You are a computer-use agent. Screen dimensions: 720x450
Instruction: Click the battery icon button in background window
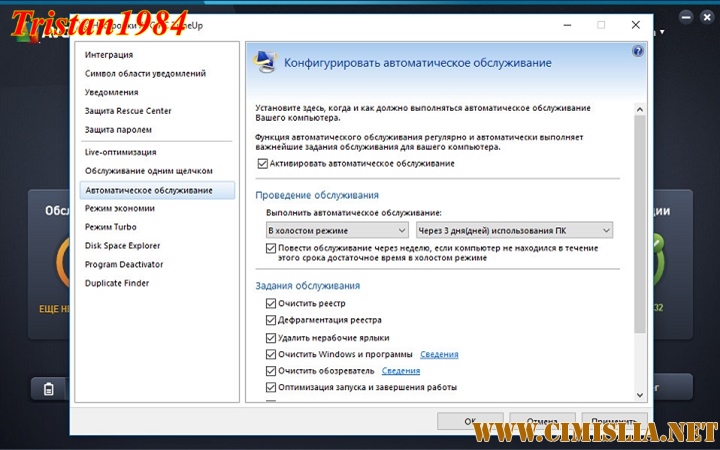pos(49,389)
